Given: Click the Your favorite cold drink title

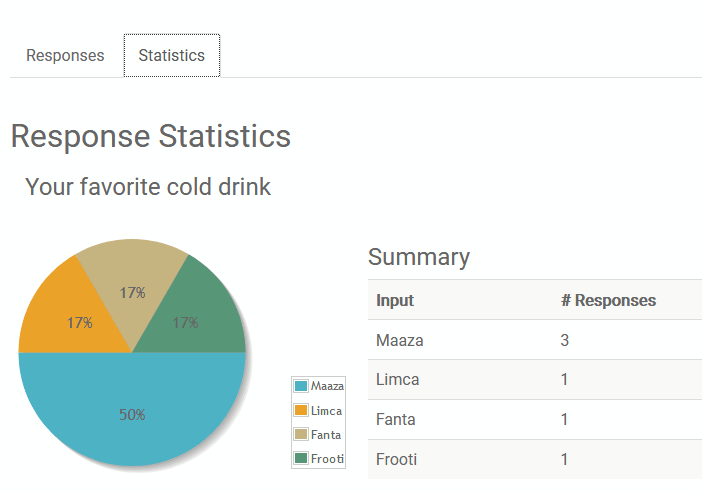Looking at the screenshot, I should [x=148, y=187].
